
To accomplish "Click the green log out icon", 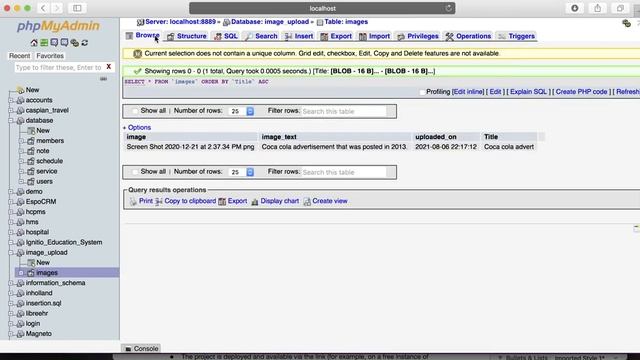I will (44, 42).
